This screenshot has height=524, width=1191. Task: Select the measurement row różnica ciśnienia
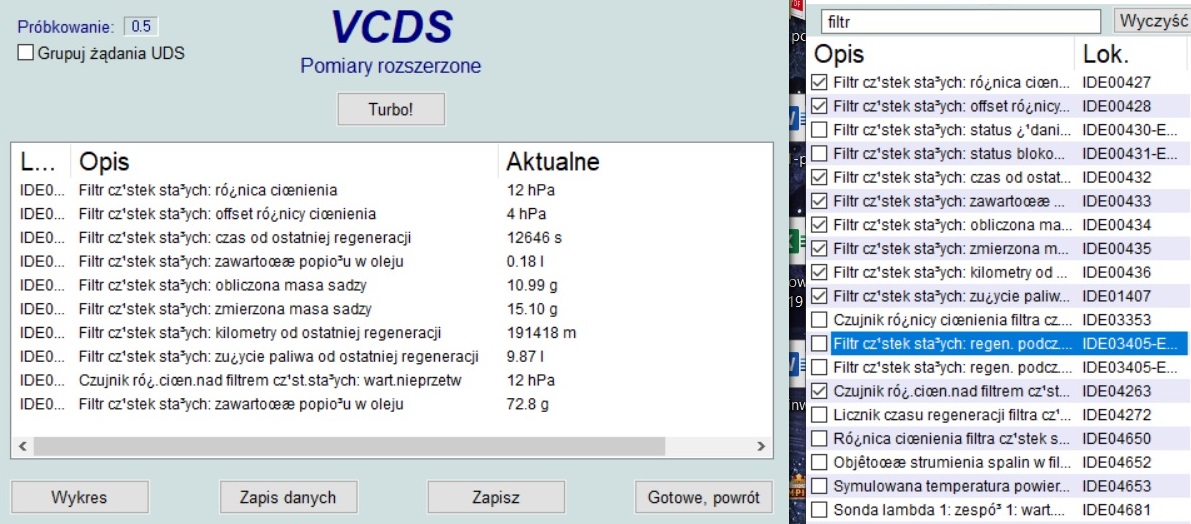(391, 190)
